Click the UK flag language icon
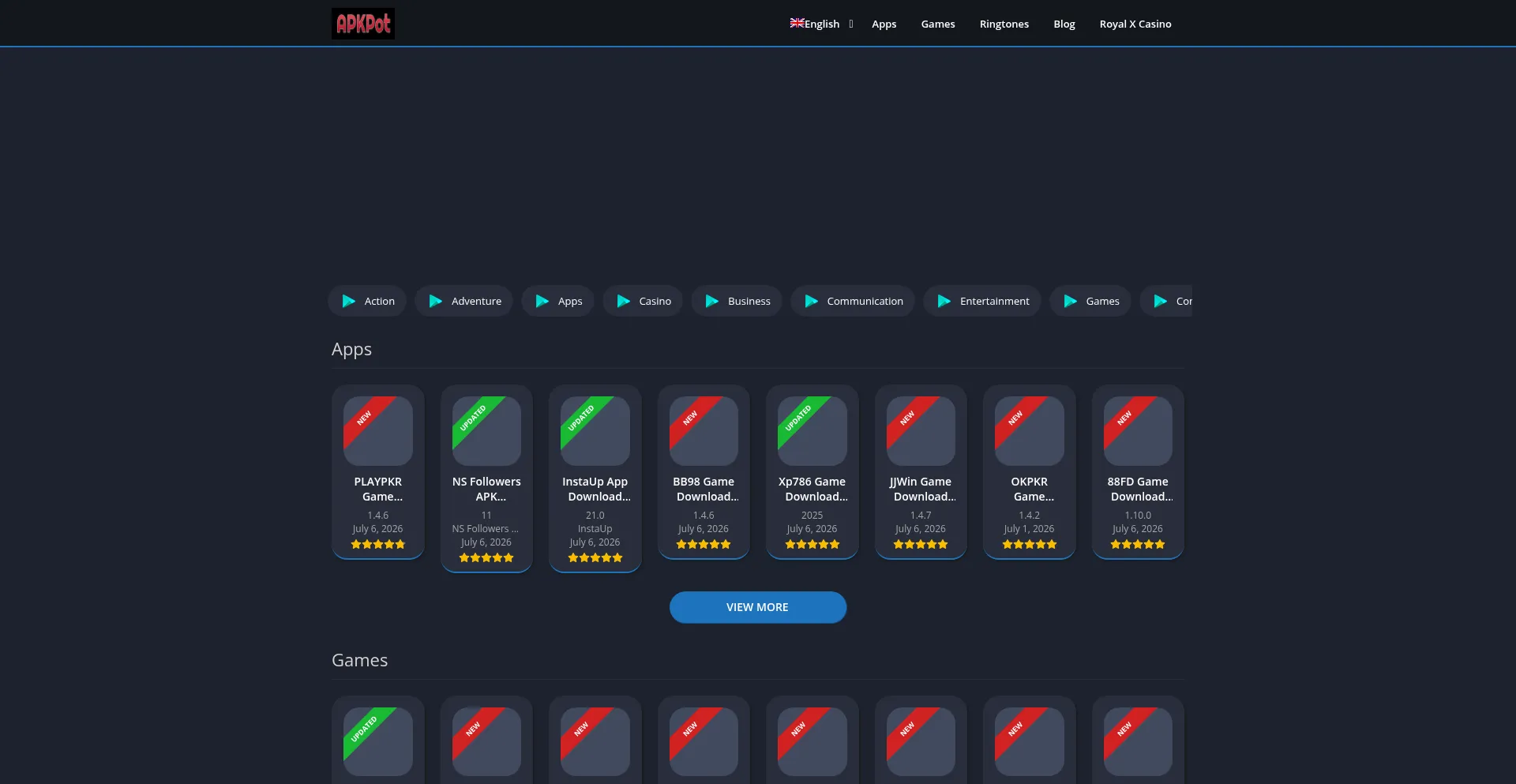This screenshot has height=784, width=1516. point(797,23)
